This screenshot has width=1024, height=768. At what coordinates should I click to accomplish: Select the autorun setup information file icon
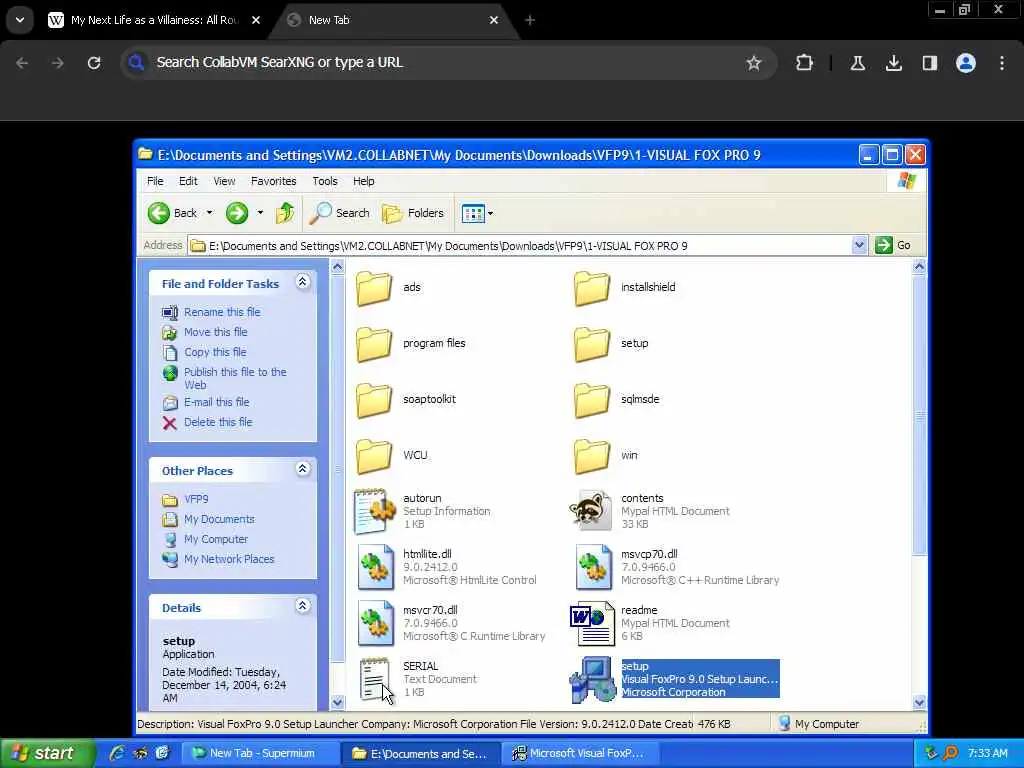tap(375, 511)
